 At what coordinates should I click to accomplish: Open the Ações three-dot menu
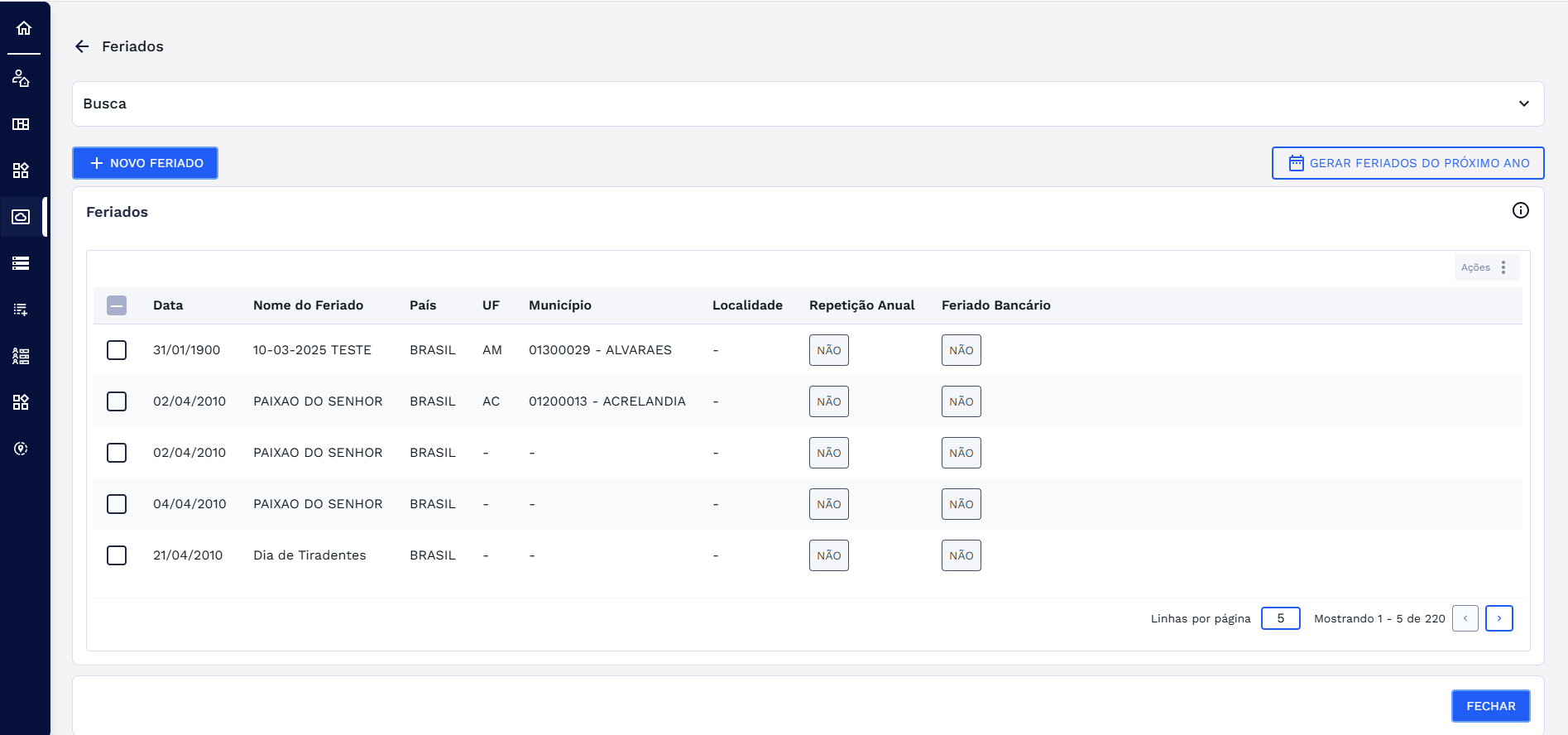[1503, 267]
